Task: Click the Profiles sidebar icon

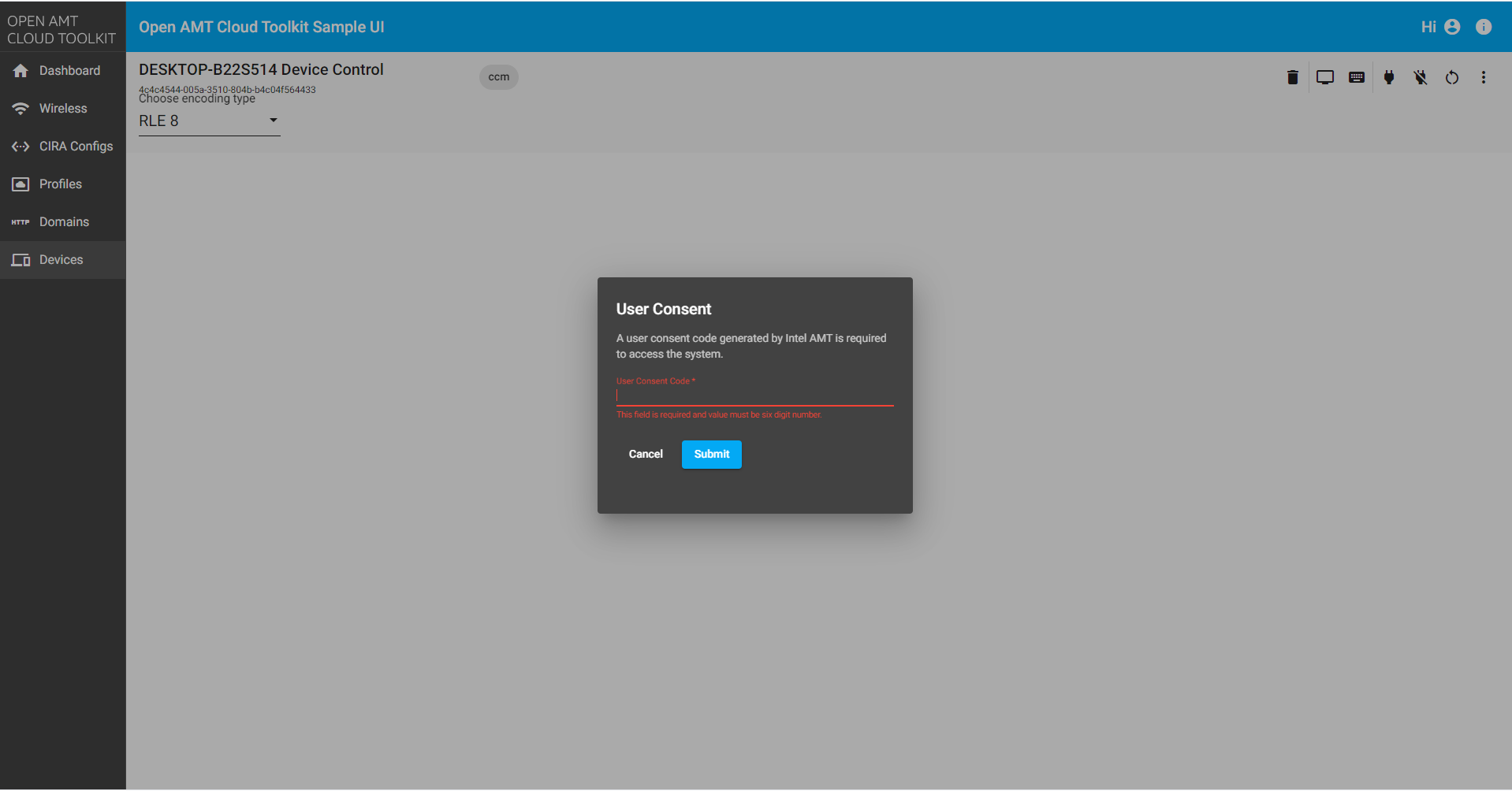Action: click(x=20, y=184)
